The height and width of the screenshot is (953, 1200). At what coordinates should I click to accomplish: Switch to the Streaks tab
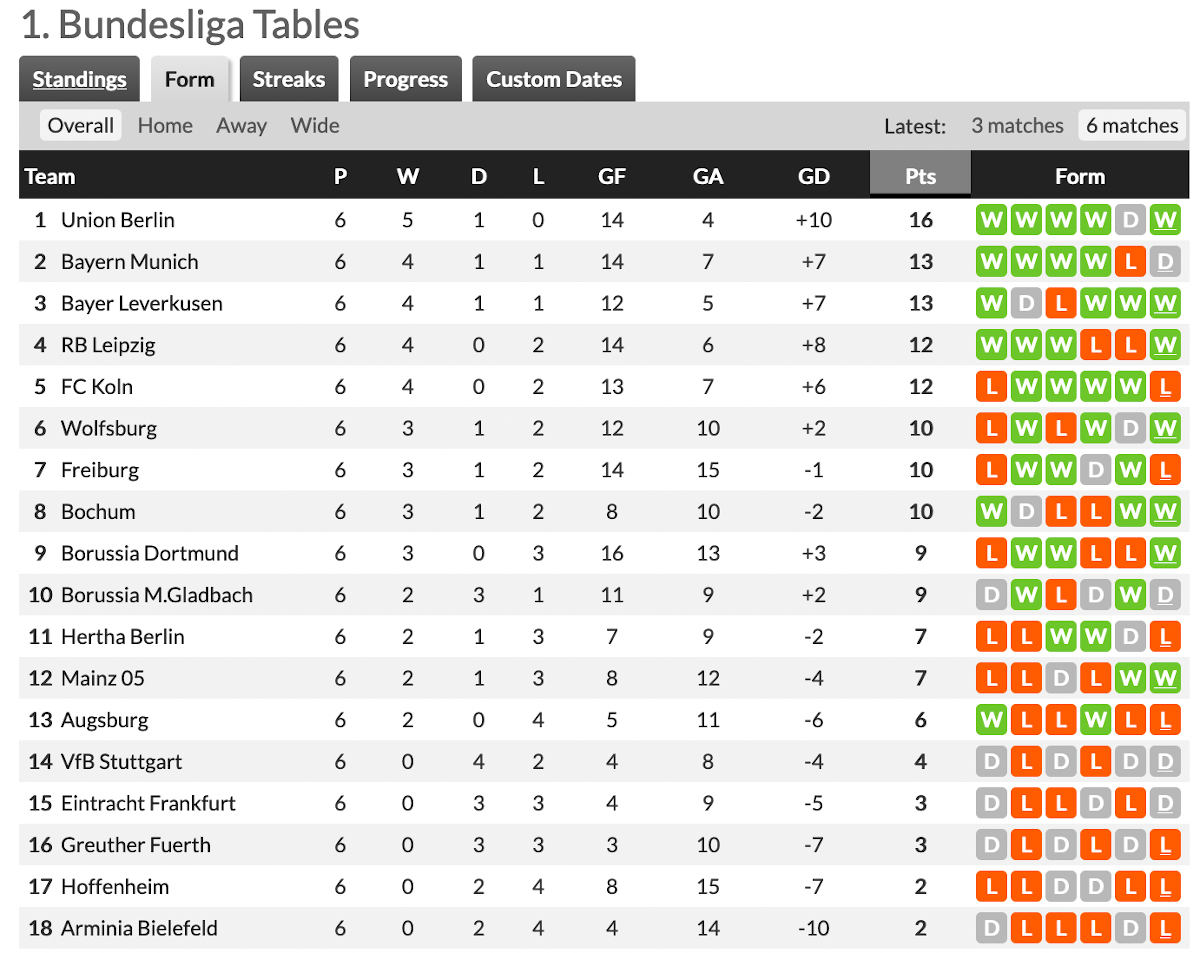click(x=288, y=79)
